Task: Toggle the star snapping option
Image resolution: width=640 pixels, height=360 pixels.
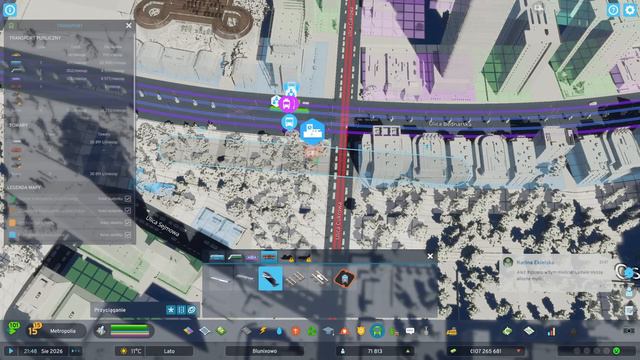Action: point(171,310)
